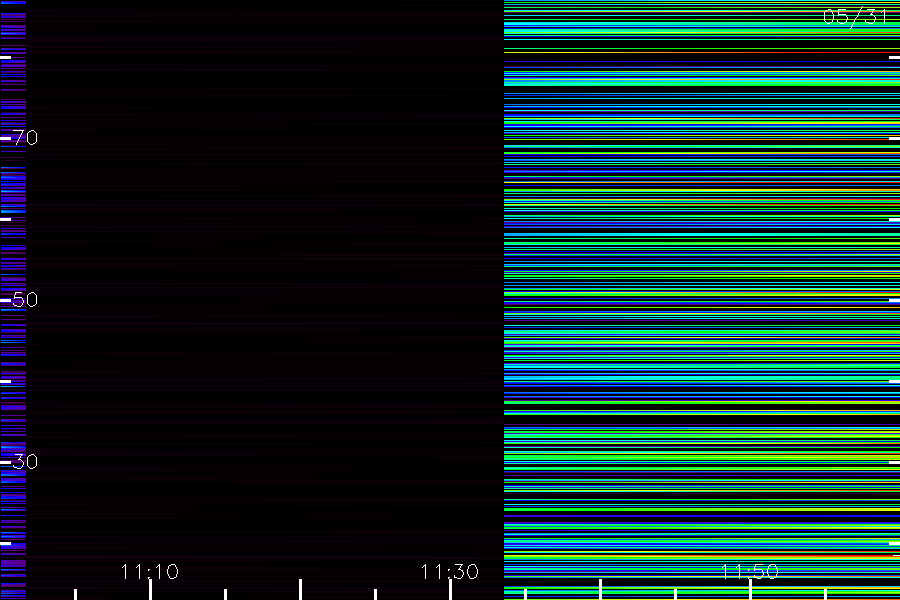900x600 pixels.
Task: Click the 50 frequency axis label
Action: point(25,299)
